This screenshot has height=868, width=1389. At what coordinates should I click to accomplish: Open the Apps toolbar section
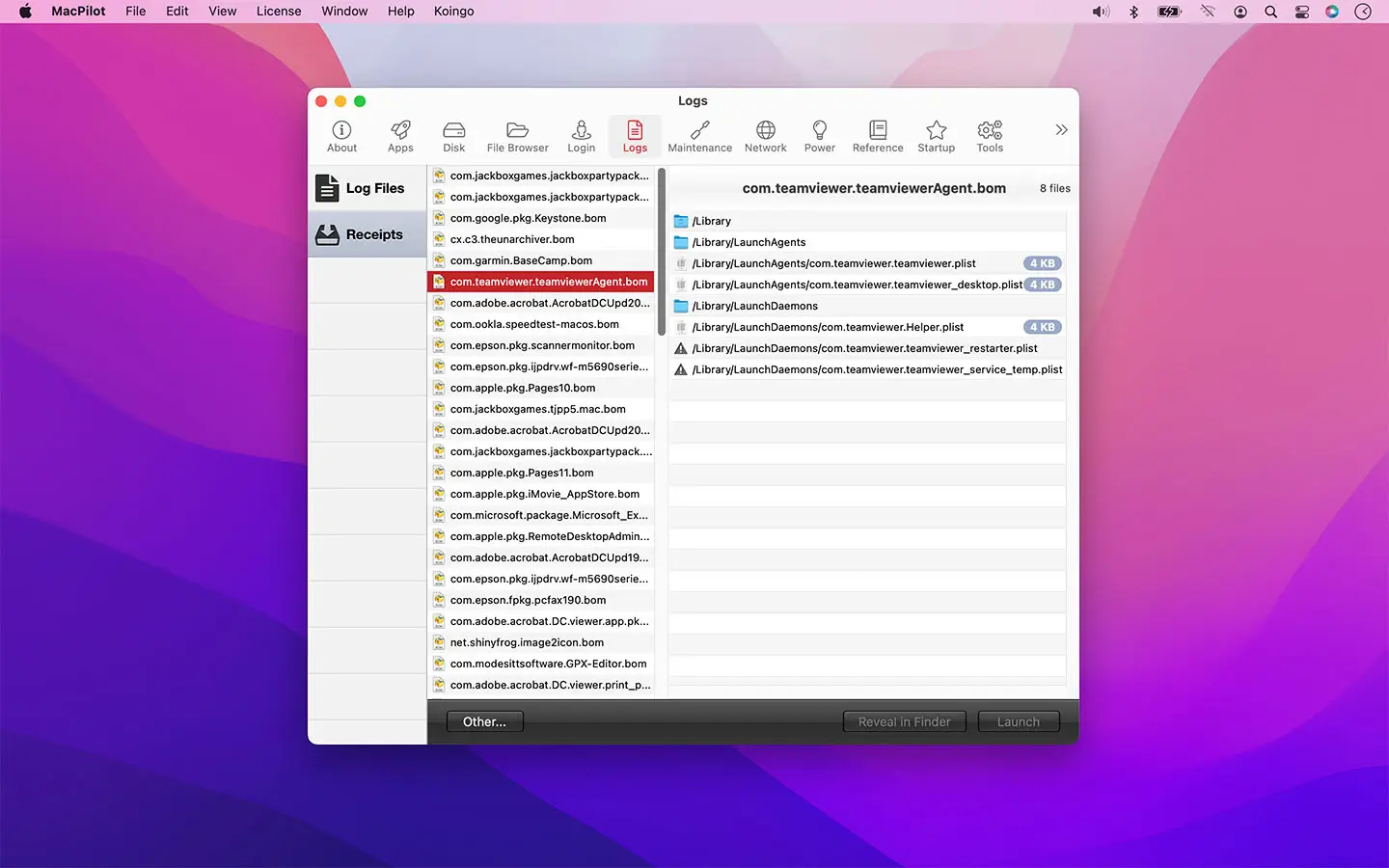[400, 136]
